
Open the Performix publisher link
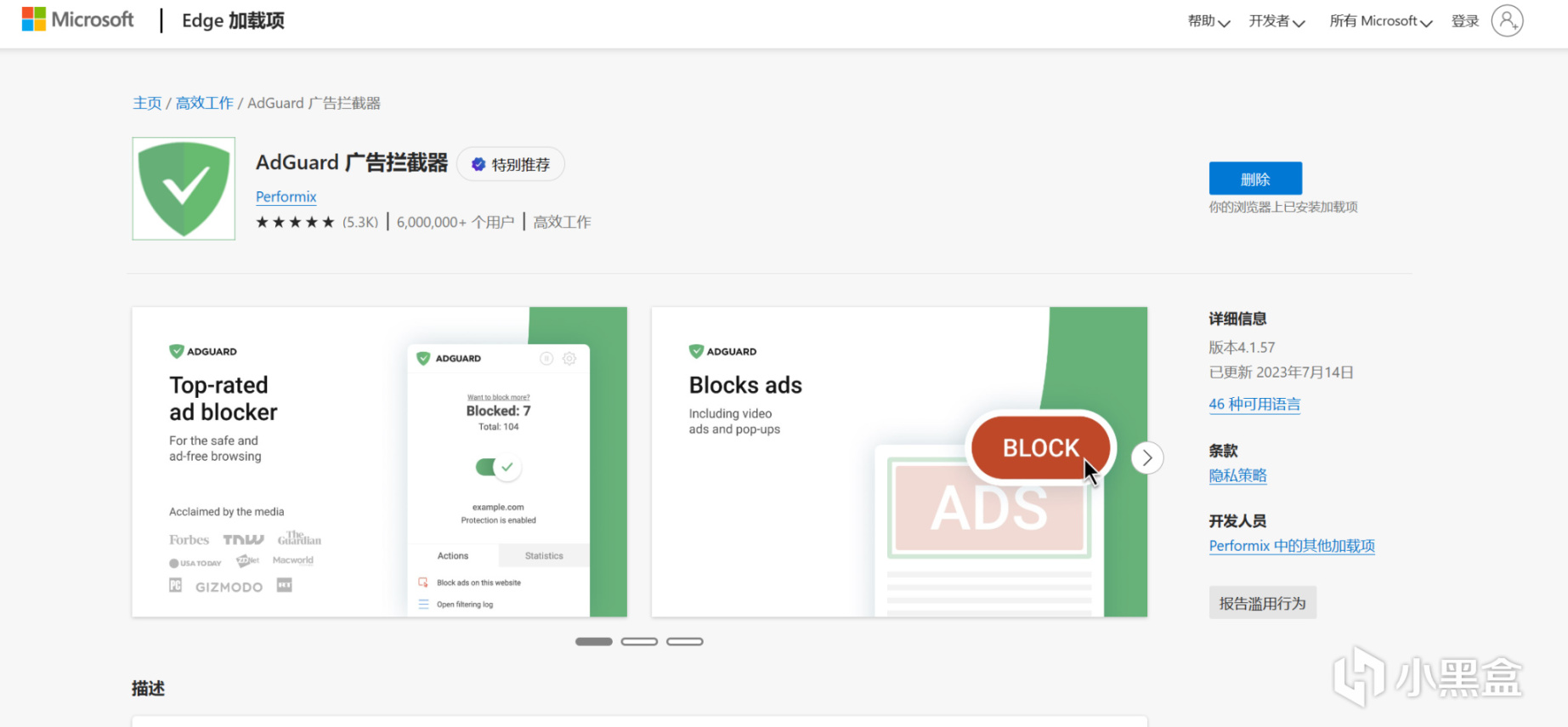click(x=286, y=196)
